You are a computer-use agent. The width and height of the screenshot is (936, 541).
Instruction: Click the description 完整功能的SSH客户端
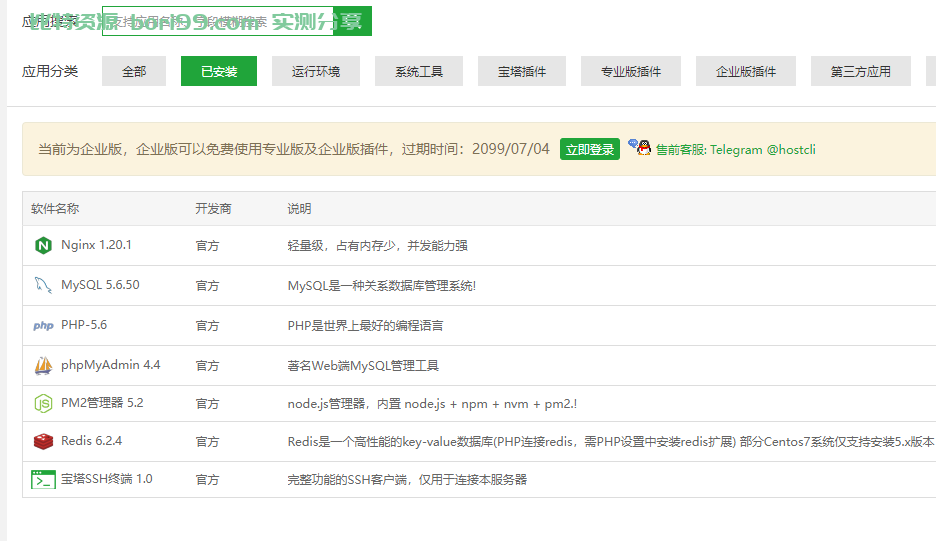point(407,479)
